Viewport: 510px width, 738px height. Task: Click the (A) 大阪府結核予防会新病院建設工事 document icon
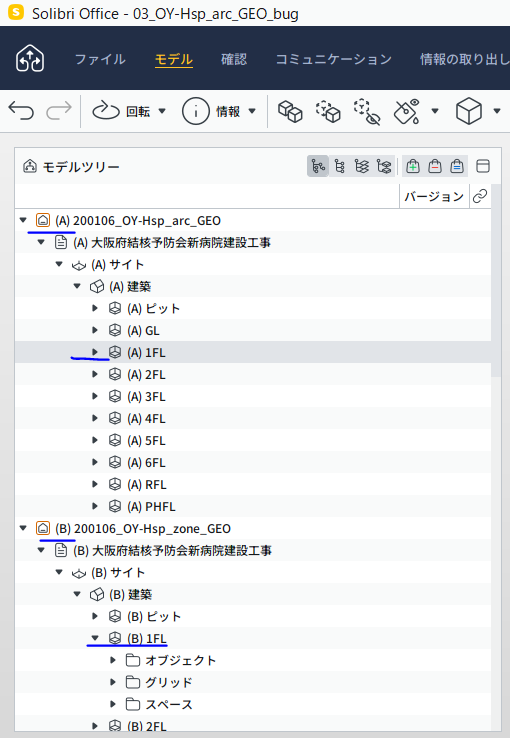tap(61, 242)
